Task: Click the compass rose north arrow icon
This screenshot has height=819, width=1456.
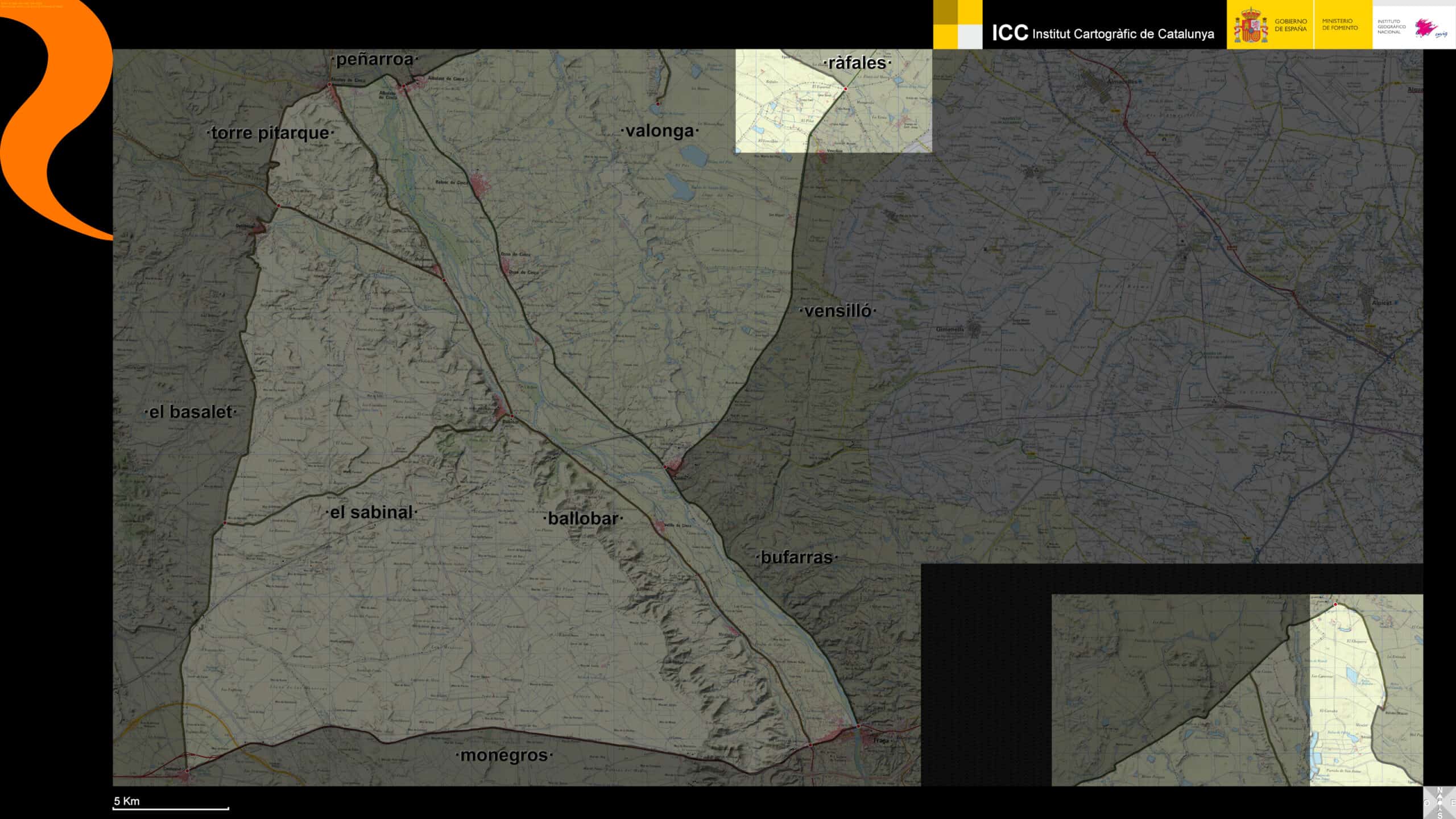Action: pyautogui.click(x=1440, y=803)
